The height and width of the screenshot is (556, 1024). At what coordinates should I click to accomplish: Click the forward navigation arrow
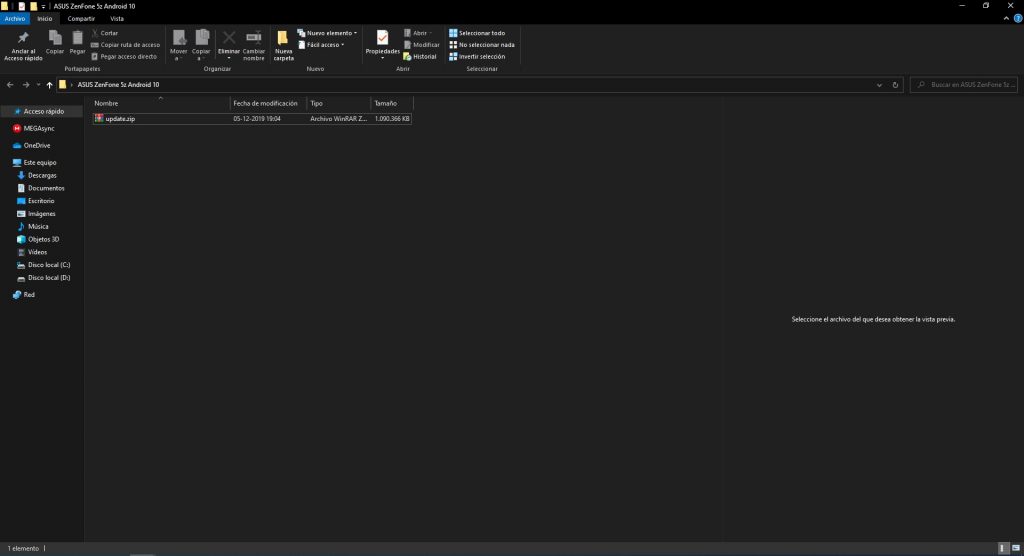pos(25,84)
